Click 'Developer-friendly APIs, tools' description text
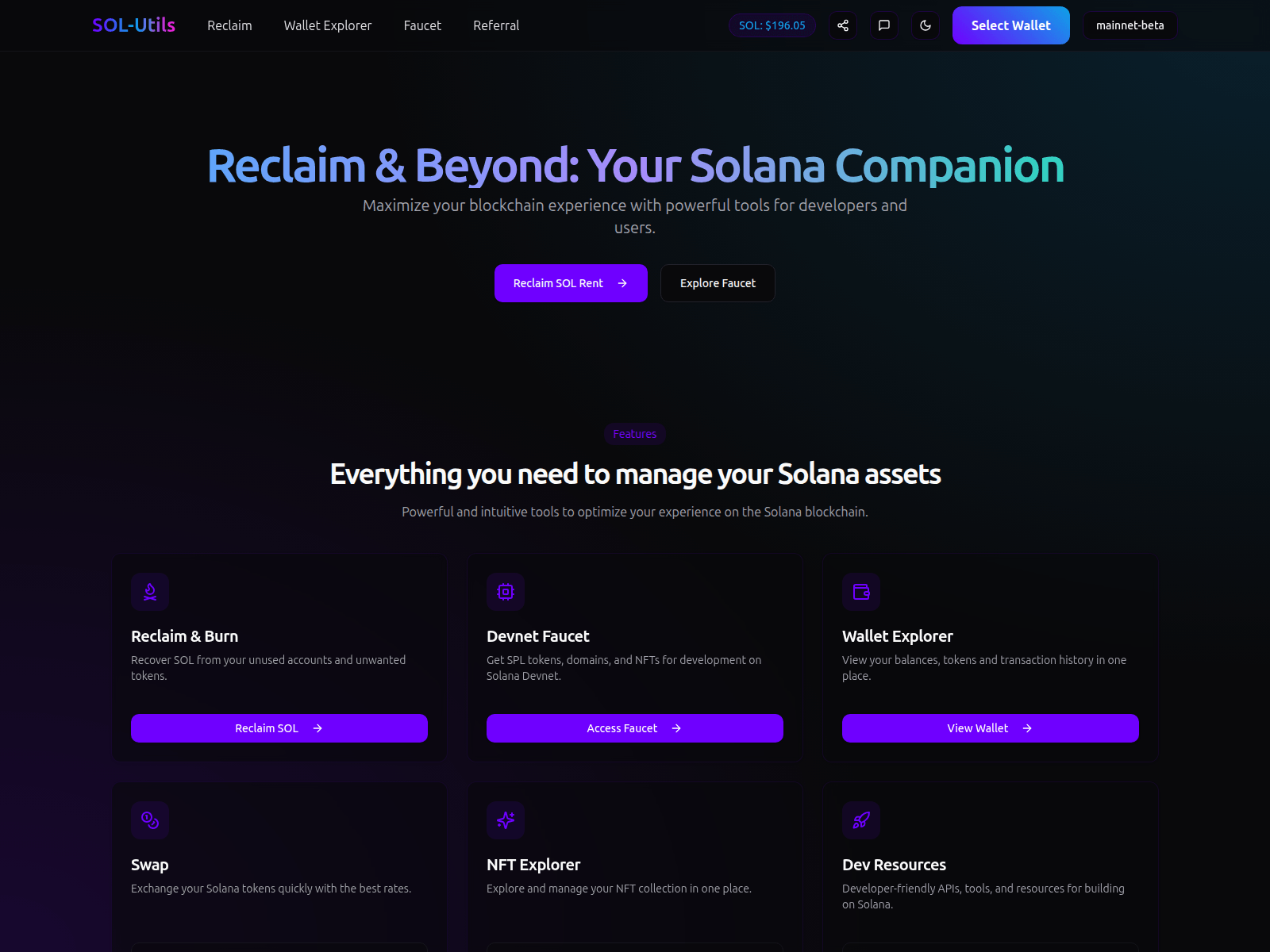 click(983, 896)
